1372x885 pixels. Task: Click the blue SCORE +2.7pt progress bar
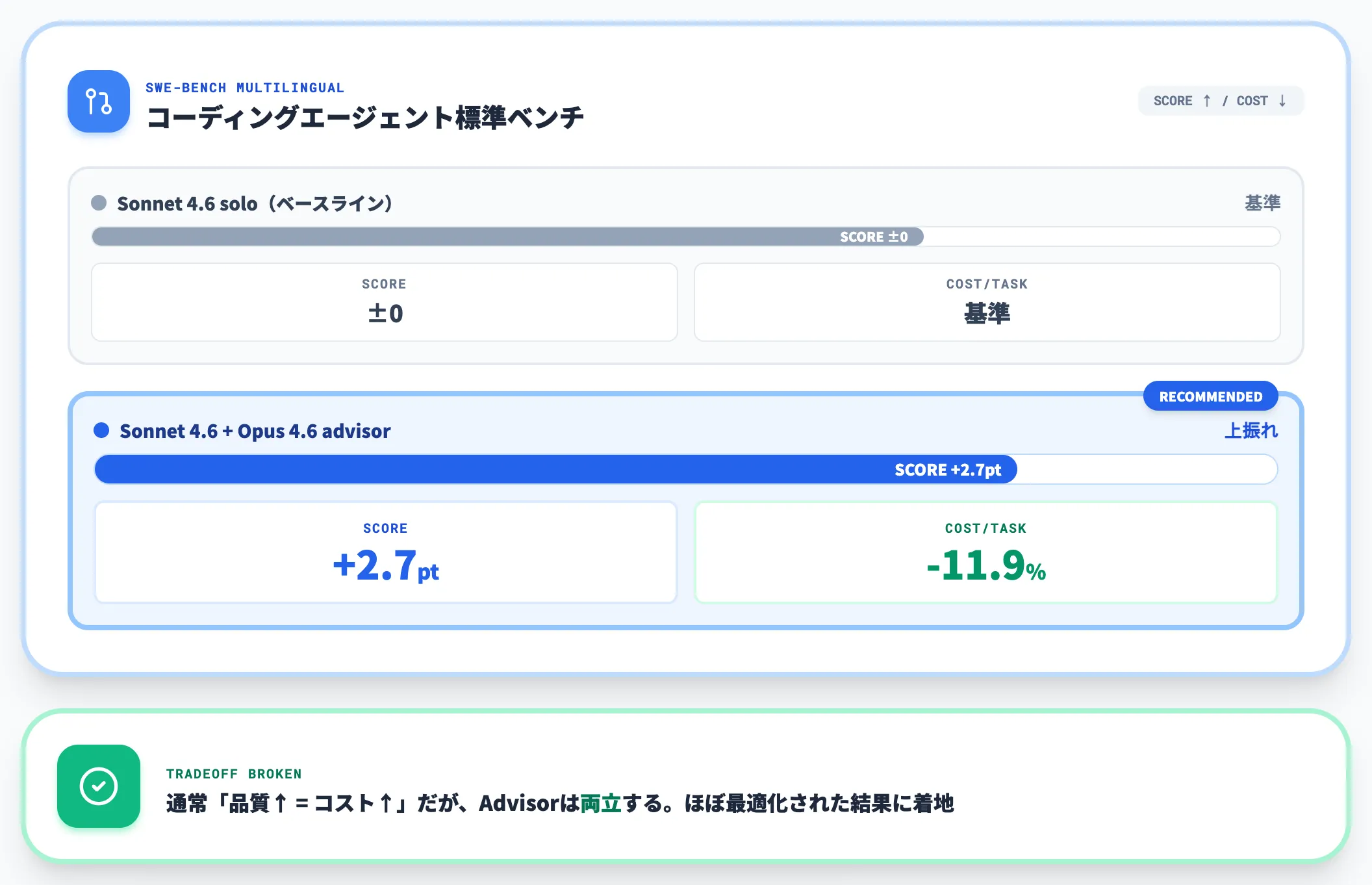point(555,469)
